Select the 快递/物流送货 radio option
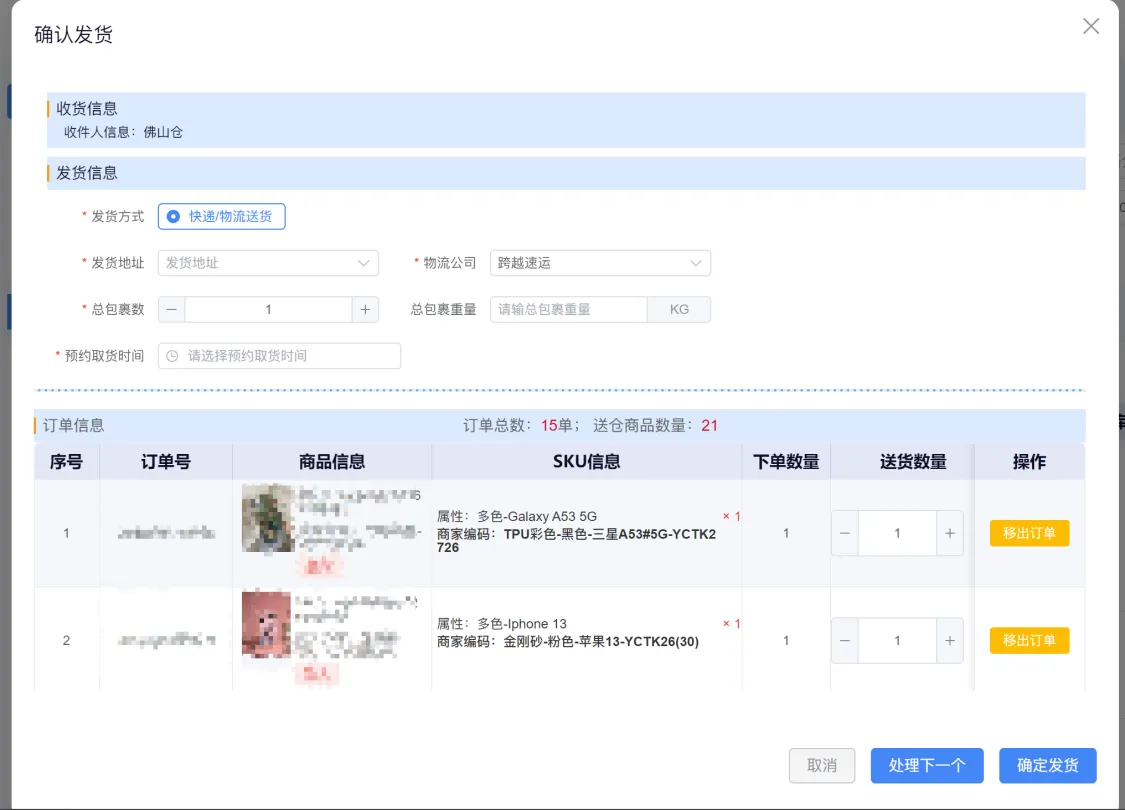The image size is (1125, 810). [222, 217]
